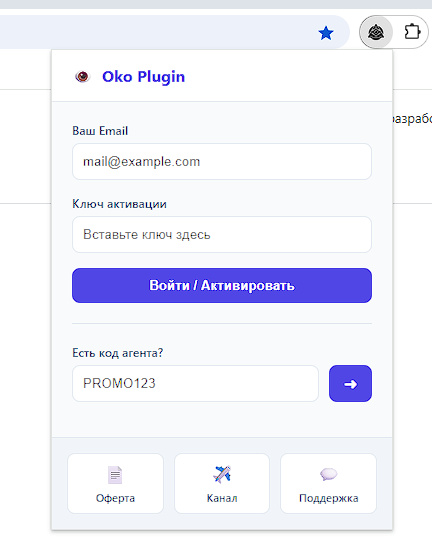Click the Oko Plugin eye logo

point(82,77)
